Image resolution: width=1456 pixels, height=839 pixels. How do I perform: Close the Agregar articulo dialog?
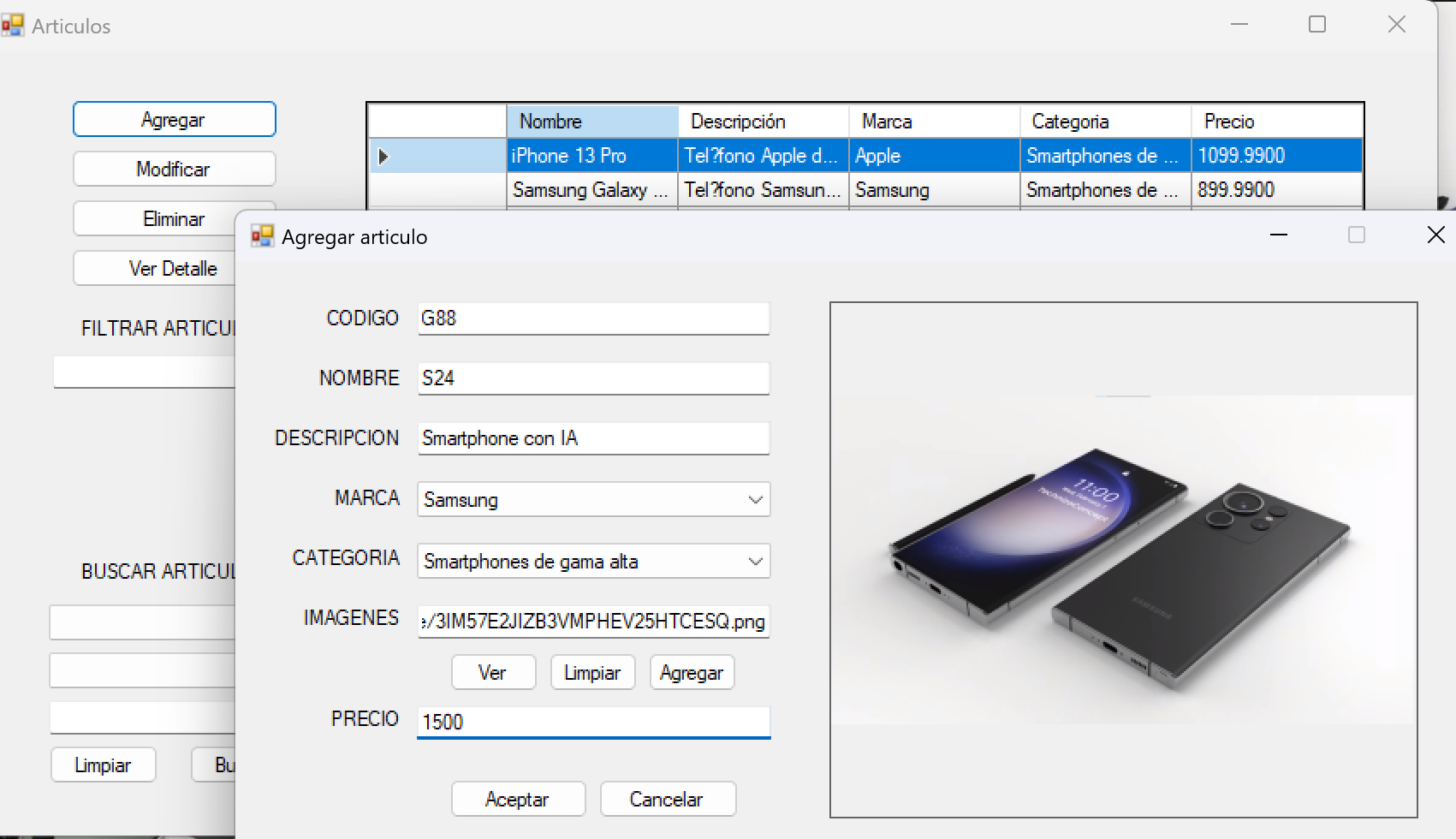1435,235
